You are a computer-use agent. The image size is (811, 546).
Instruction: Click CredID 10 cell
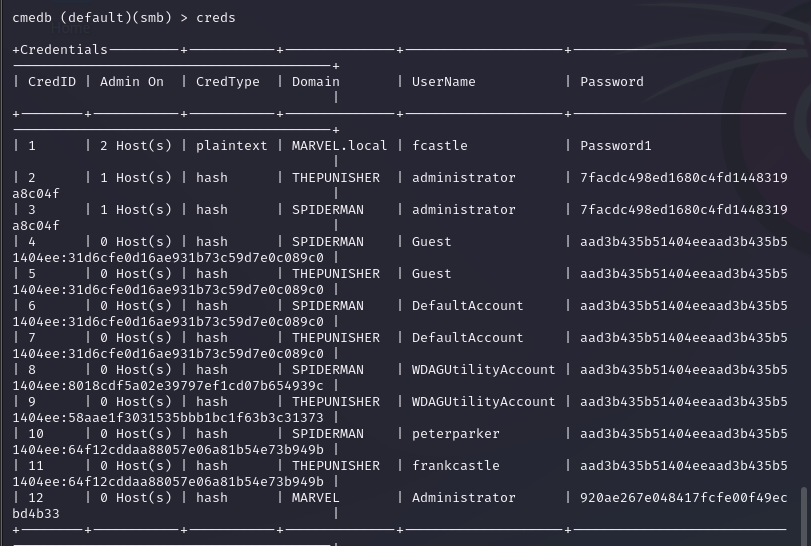36,434
